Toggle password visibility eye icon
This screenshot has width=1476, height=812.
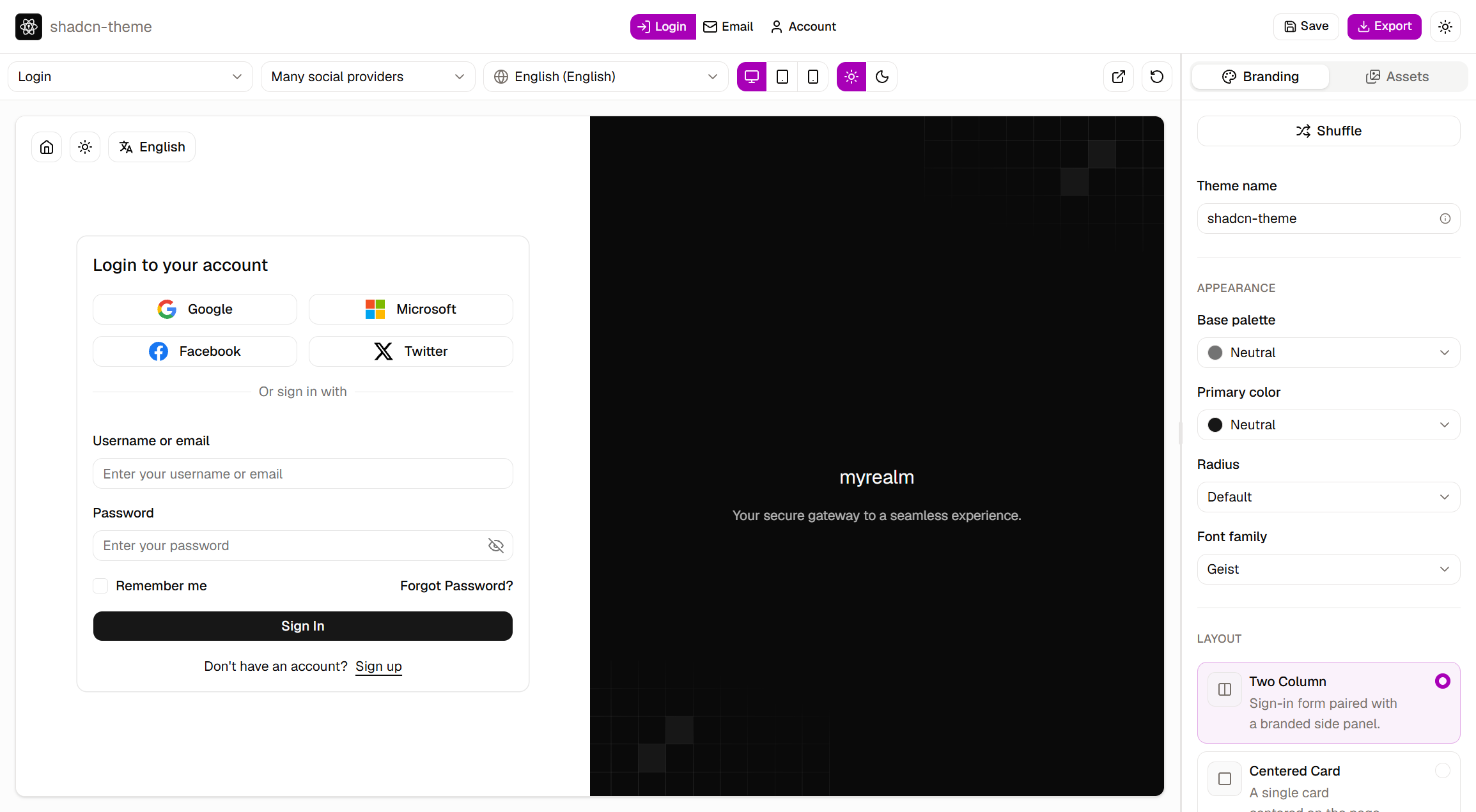496,546
